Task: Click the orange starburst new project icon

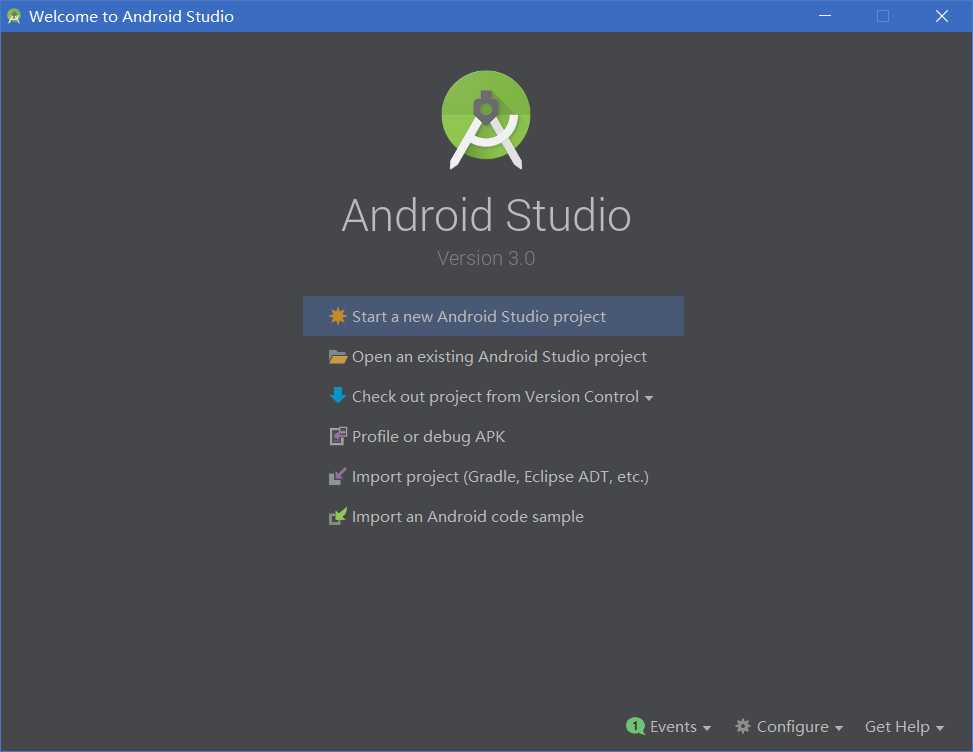Action: 337,316
